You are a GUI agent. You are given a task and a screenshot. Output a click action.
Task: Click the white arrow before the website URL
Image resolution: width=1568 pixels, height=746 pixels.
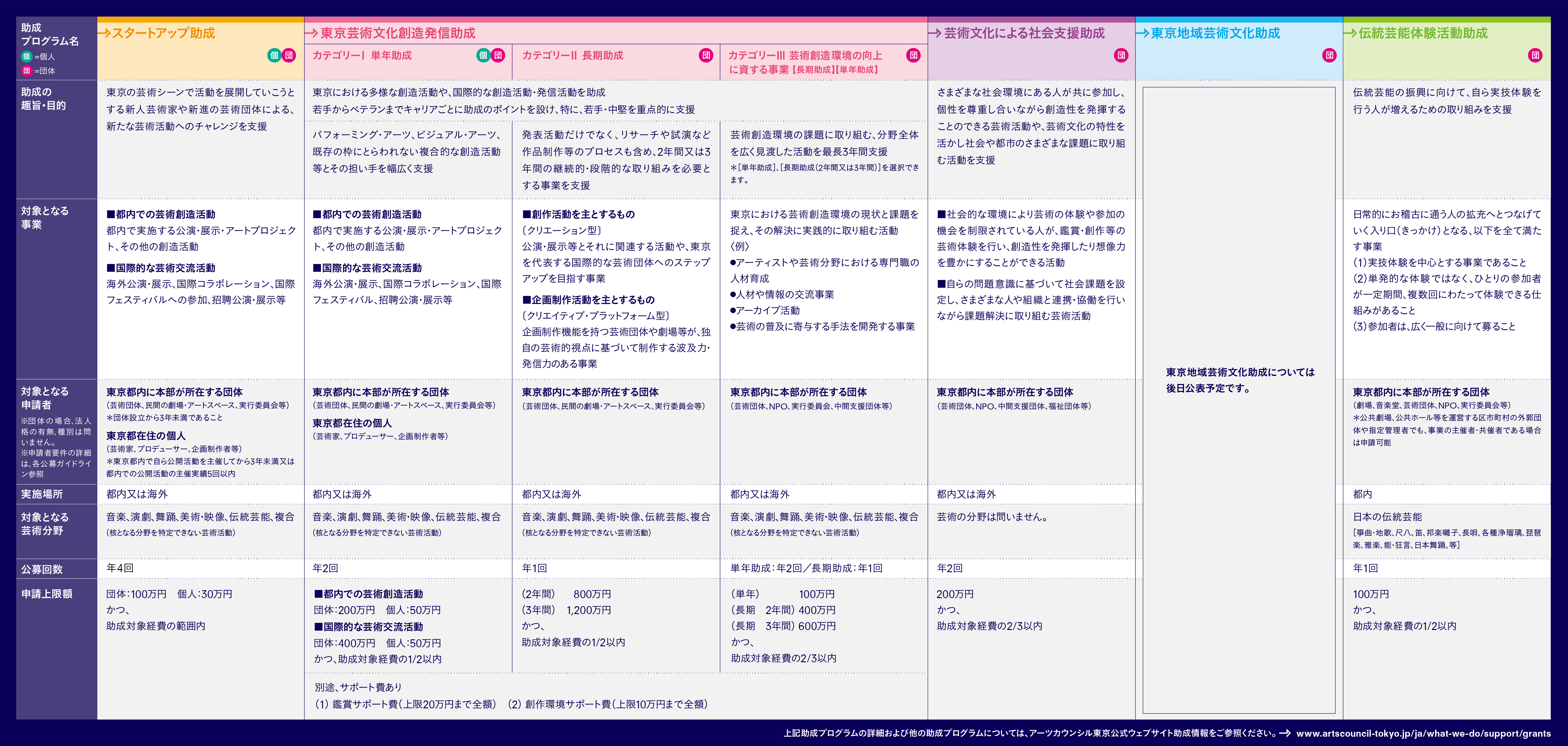coord(1285,733)
